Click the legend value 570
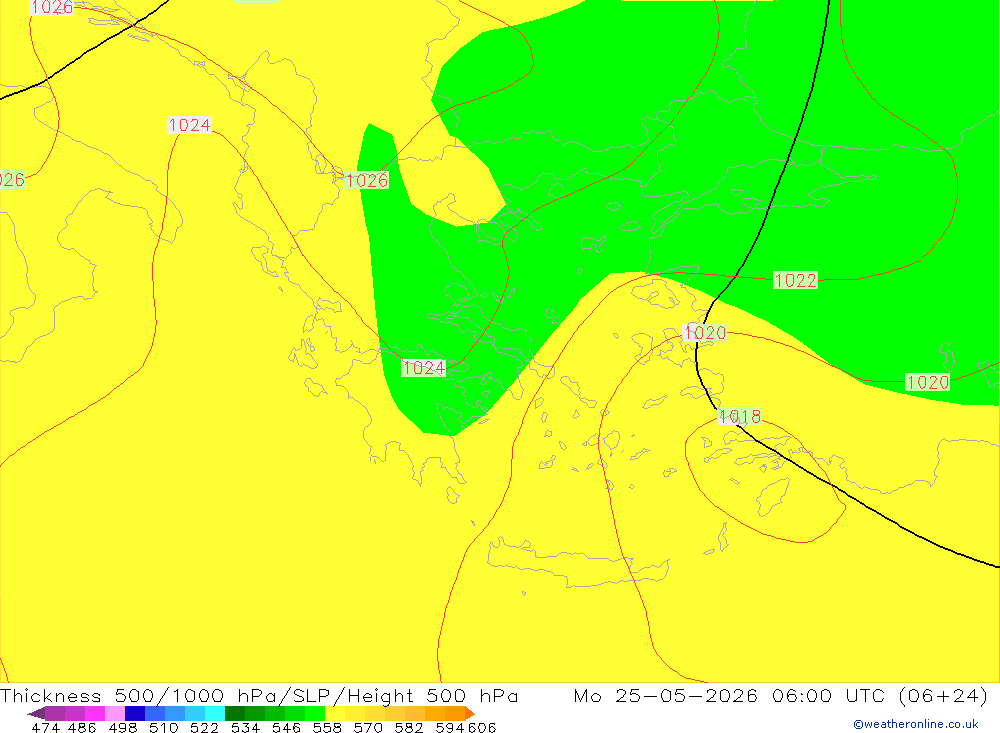 367,727
